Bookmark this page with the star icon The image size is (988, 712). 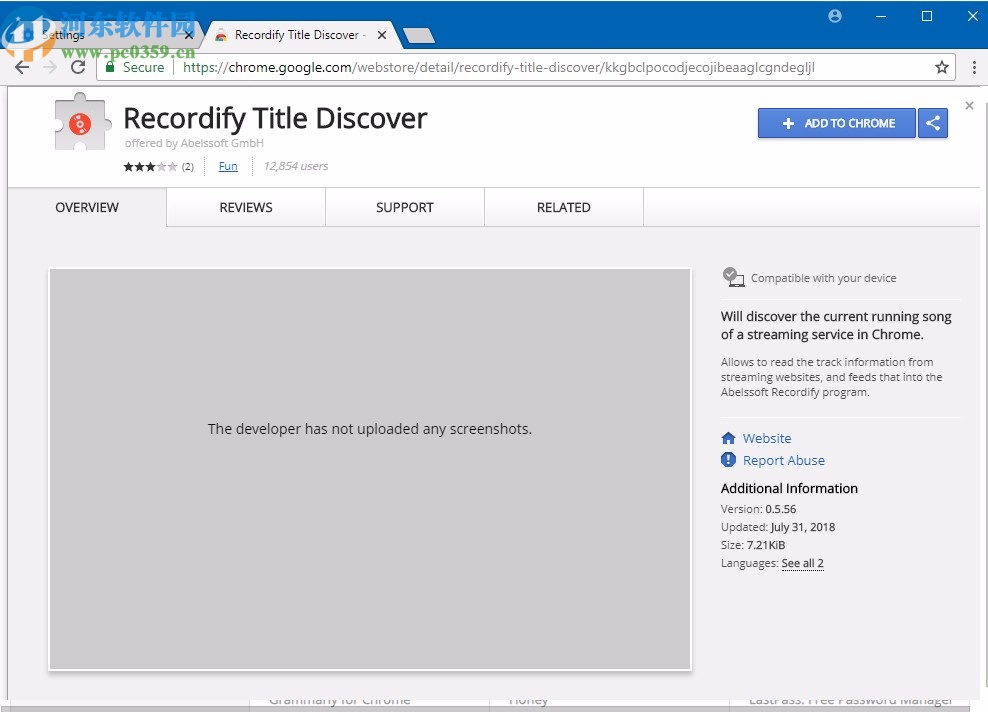coord(941,67)
